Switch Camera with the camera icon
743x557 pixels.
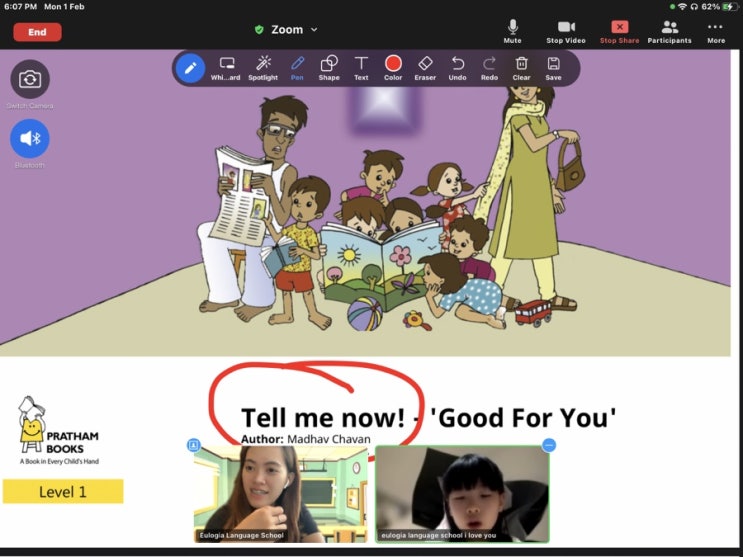coord(30,79)
